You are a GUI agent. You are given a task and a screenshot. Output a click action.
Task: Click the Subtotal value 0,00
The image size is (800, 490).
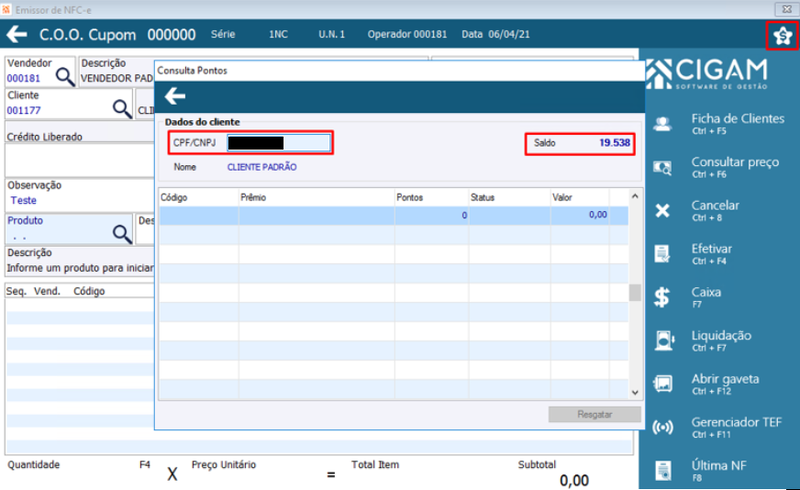pyautogui.click(x=574, y=480)
